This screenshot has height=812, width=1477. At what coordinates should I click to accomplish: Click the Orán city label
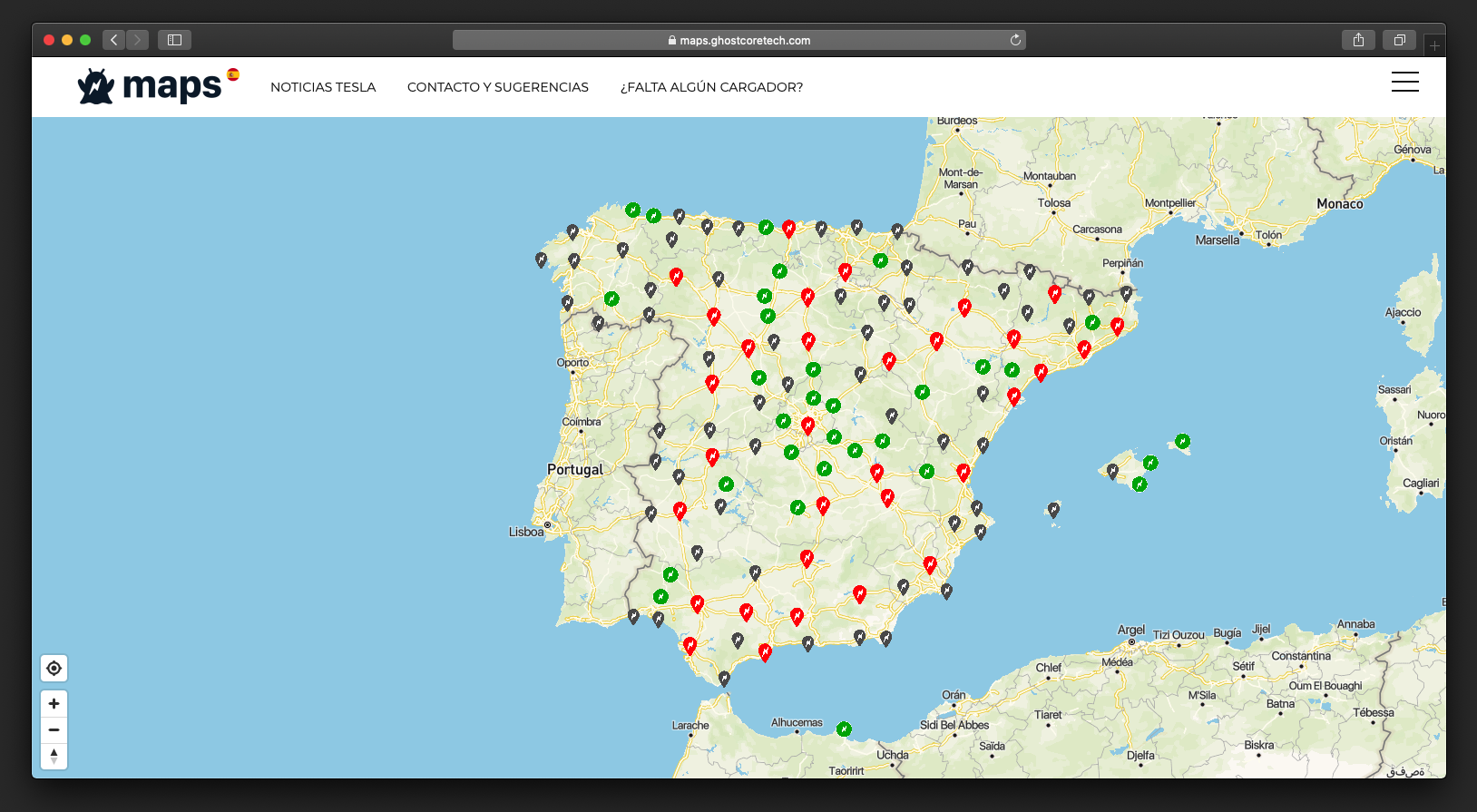[954, 695]
